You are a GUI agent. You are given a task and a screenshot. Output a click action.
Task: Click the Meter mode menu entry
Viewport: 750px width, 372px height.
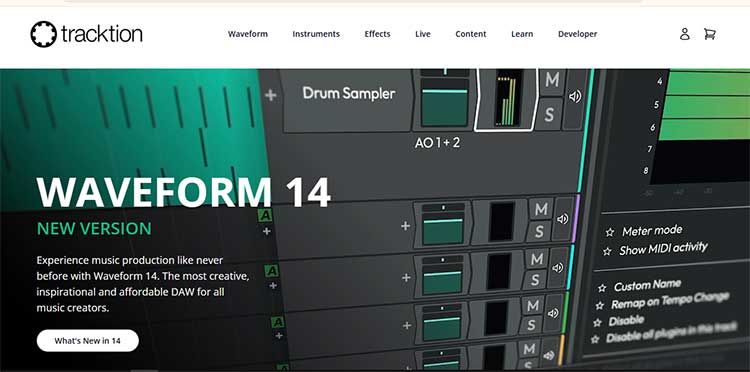tap(652, 231)
